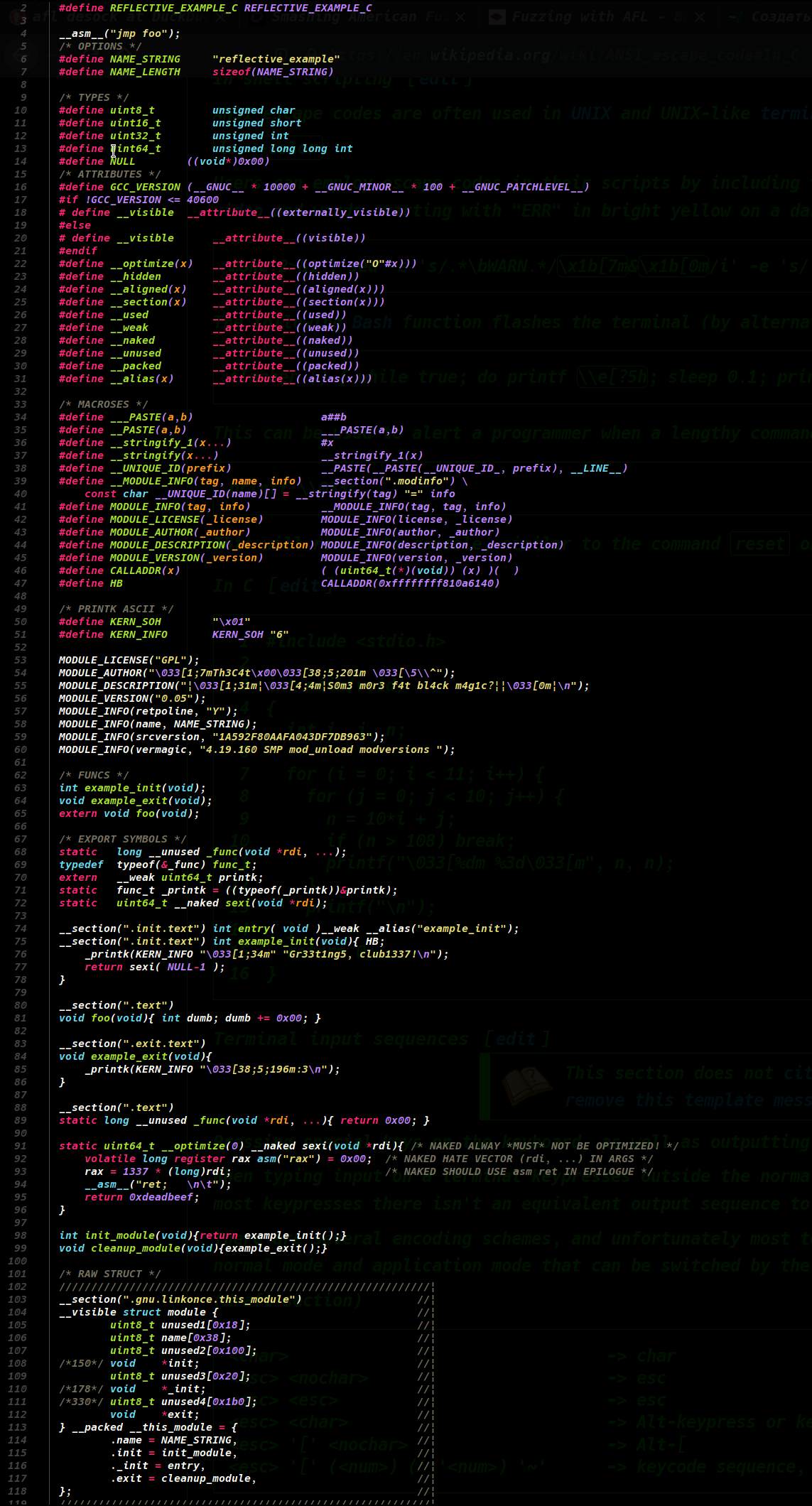Click 'uint8_t name[0x38];' struct member
This screenshot has width=812, height=1506.
pos(170,1338)
